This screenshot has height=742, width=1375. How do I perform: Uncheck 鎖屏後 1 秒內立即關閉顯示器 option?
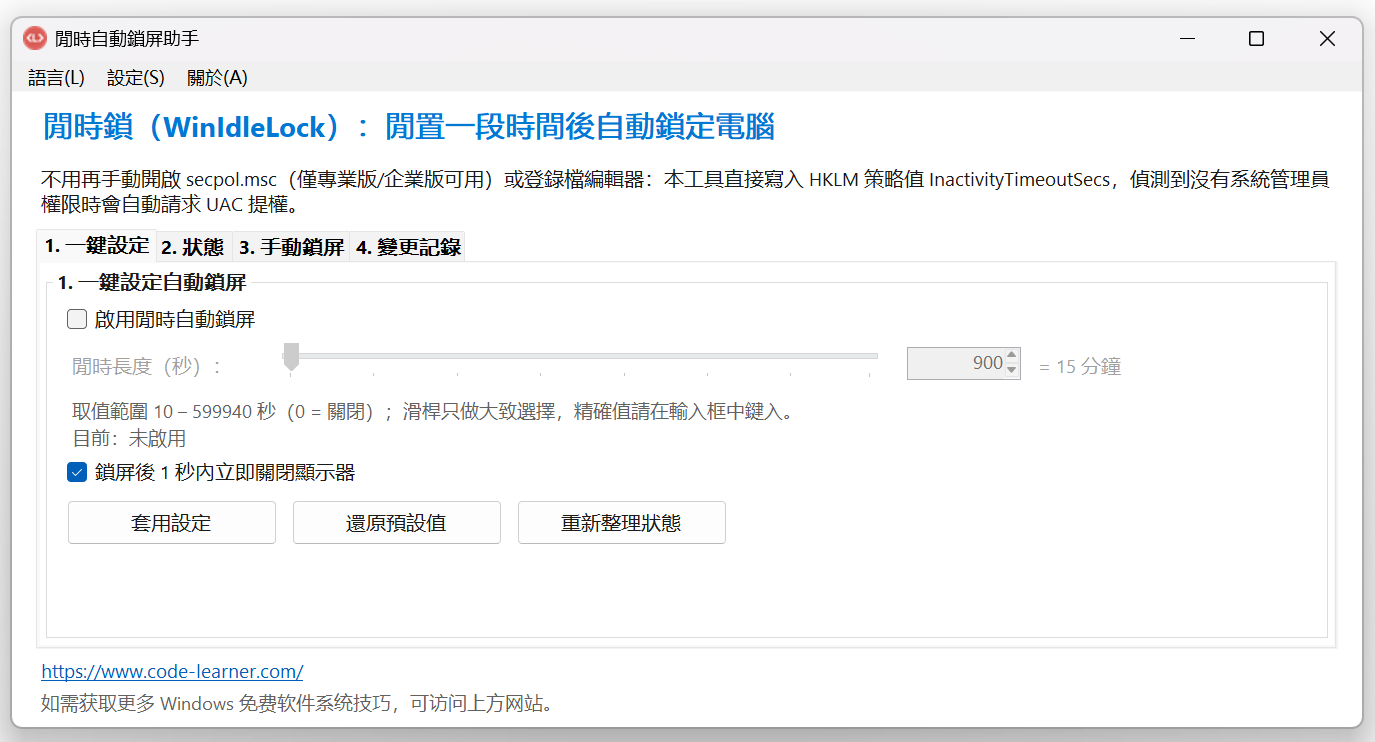(77, 472)
